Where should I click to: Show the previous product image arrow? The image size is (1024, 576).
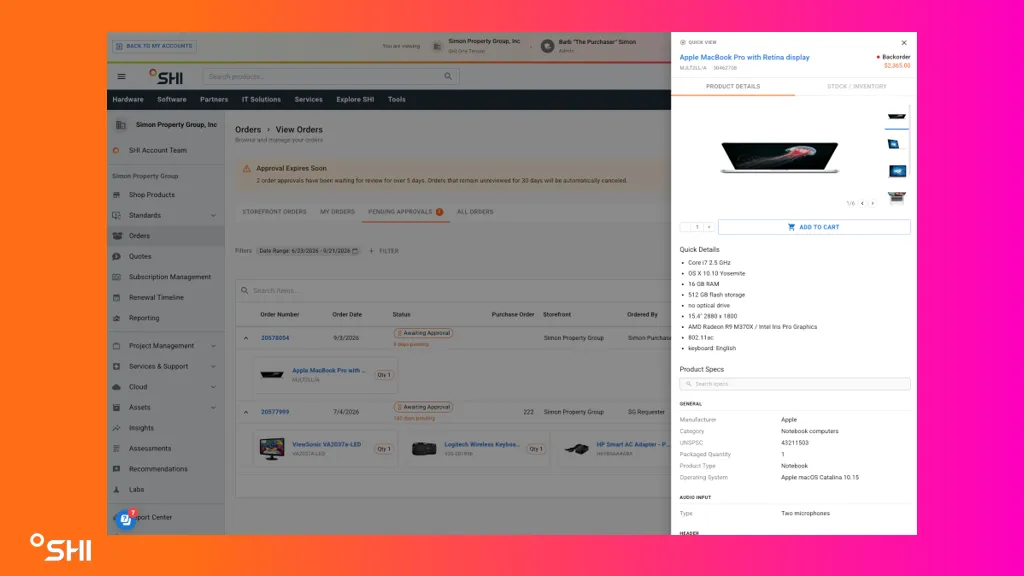pos(862,203)
